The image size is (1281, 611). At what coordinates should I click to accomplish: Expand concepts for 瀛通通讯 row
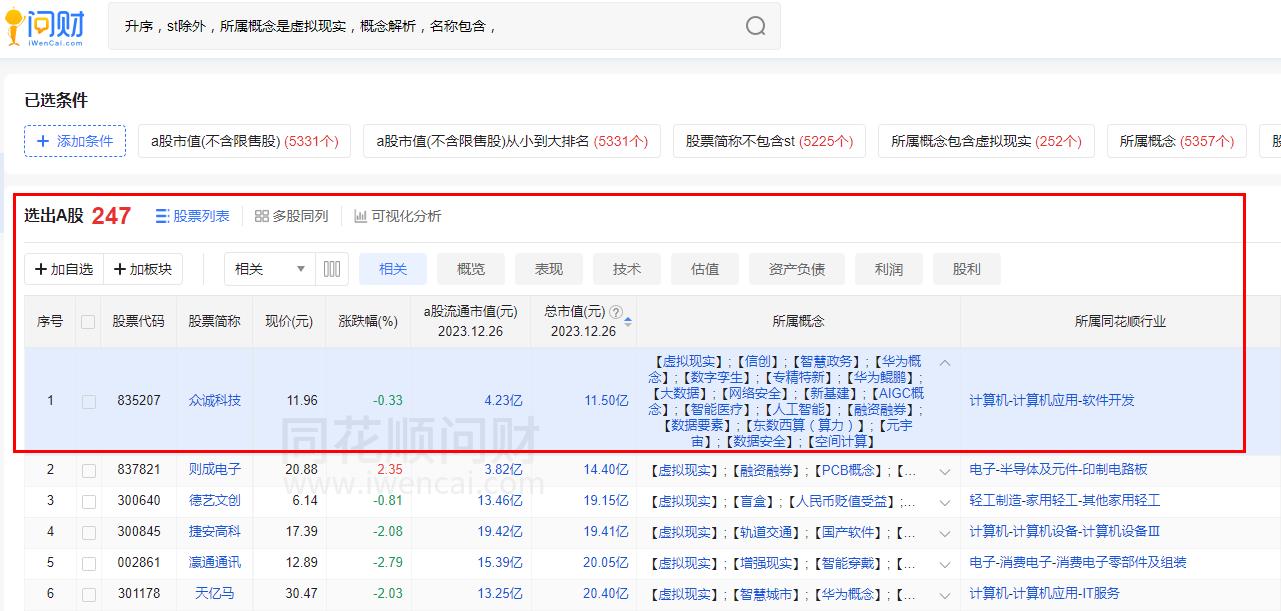coord(944,563)
